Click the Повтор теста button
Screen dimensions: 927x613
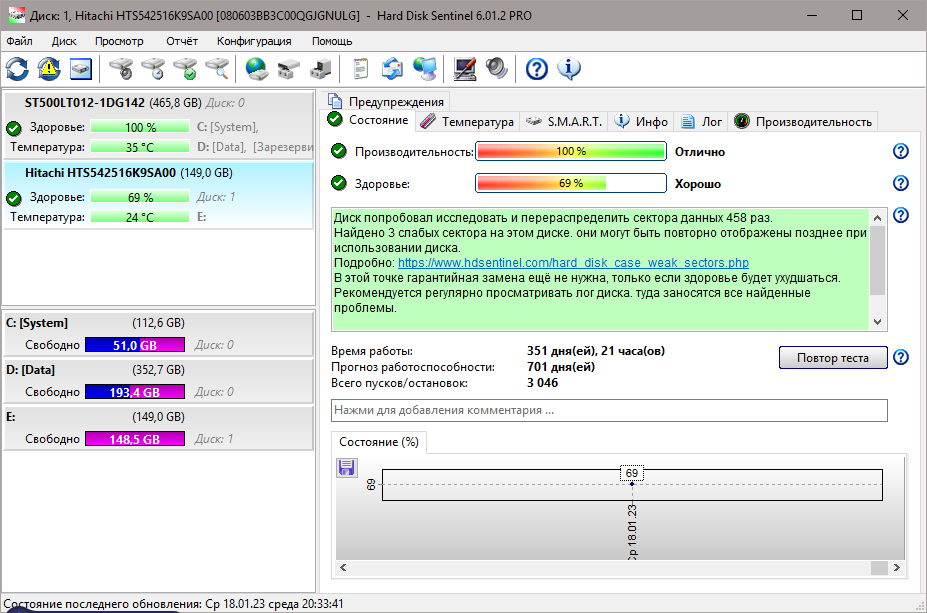[x=833, y=358]
